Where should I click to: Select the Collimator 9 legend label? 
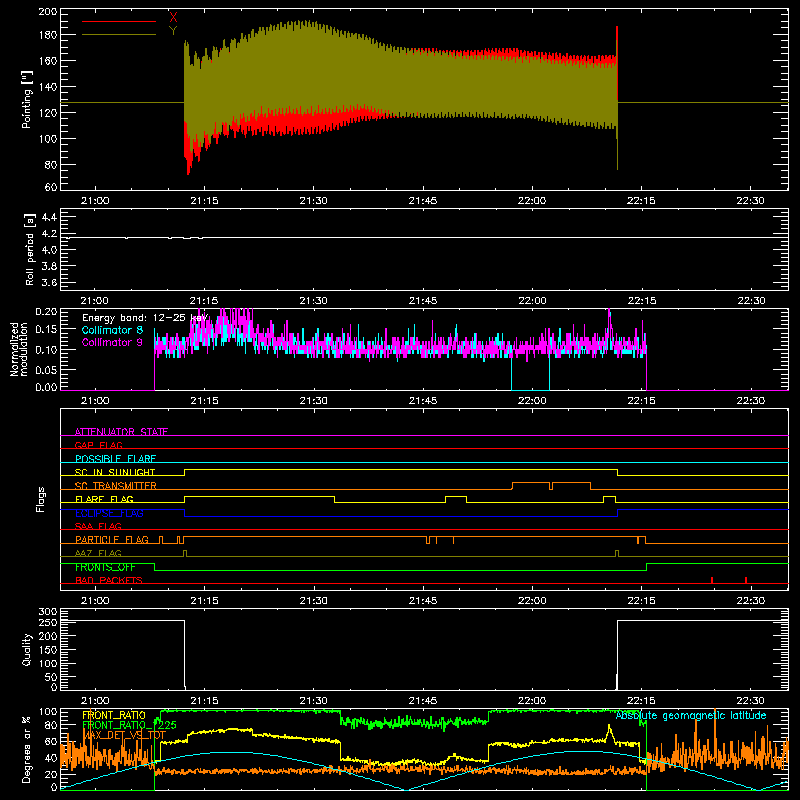click(x=112, y=342)
